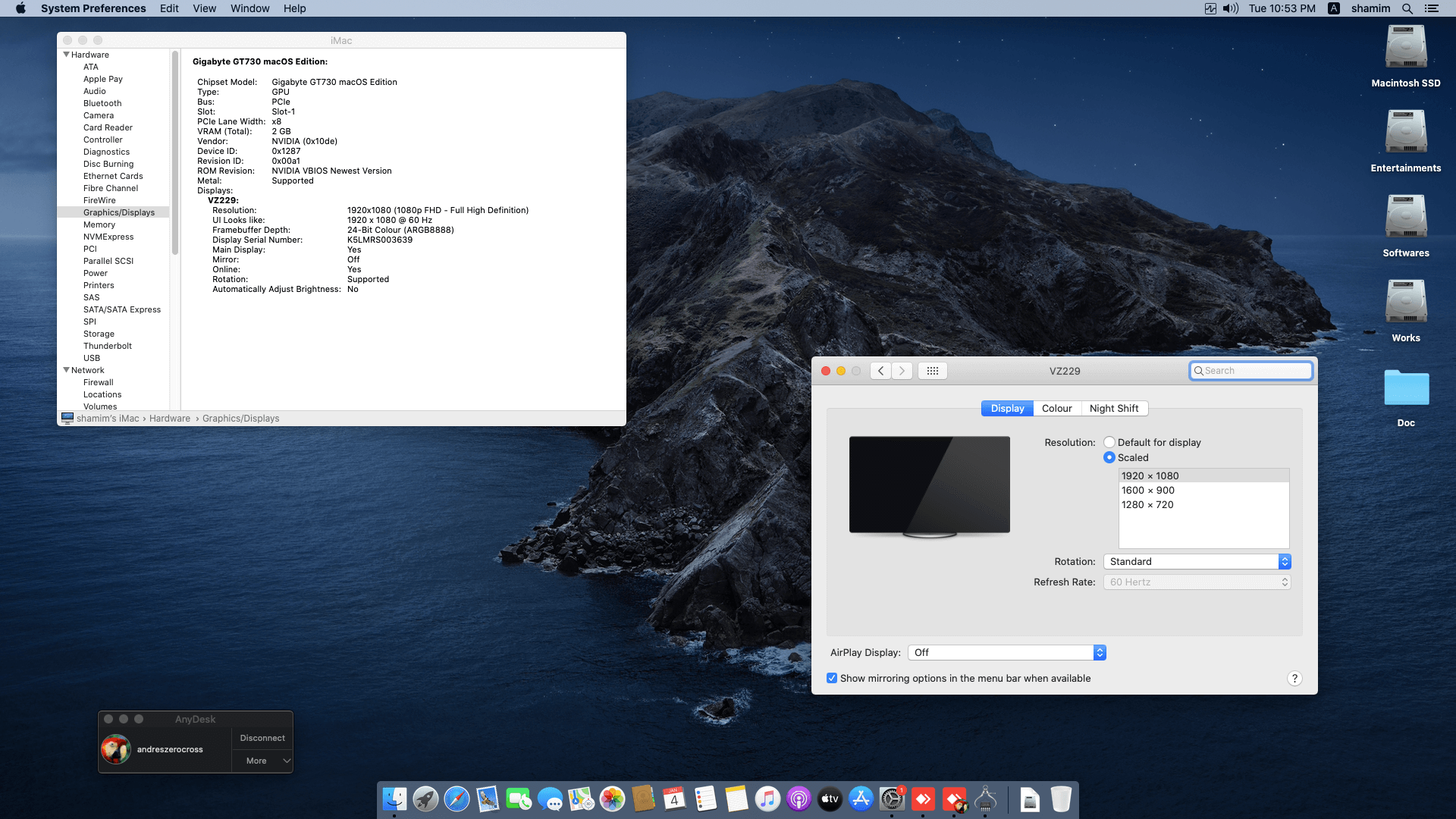Click System Information icon in the Dock

(985, 799)
